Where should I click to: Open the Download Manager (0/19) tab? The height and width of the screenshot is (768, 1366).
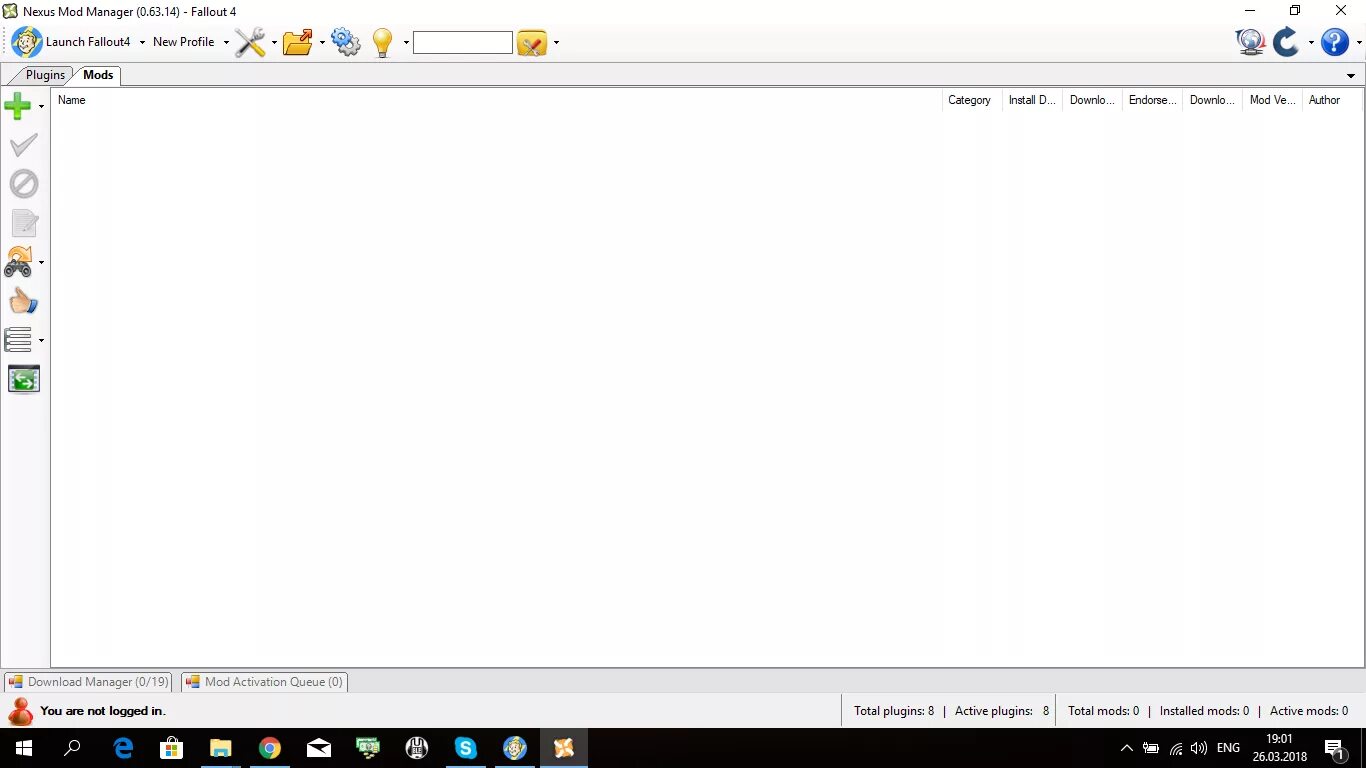pos(88,682)
